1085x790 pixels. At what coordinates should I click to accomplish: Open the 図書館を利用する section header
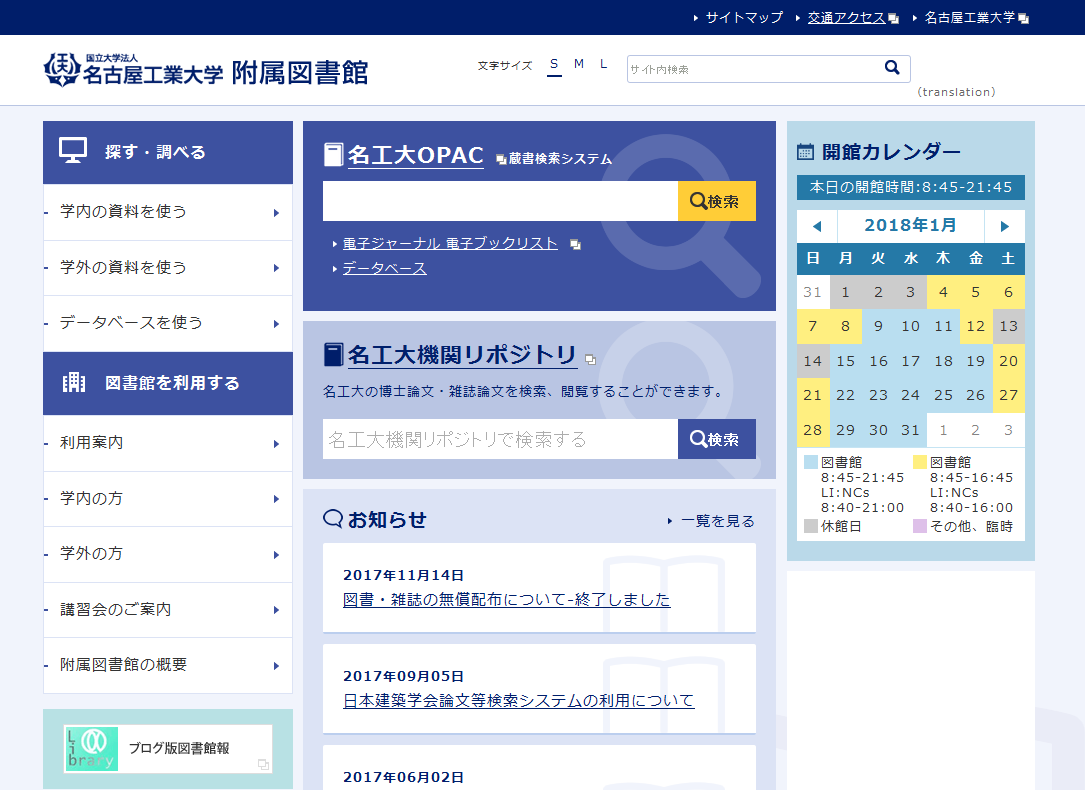coord(168,383)
